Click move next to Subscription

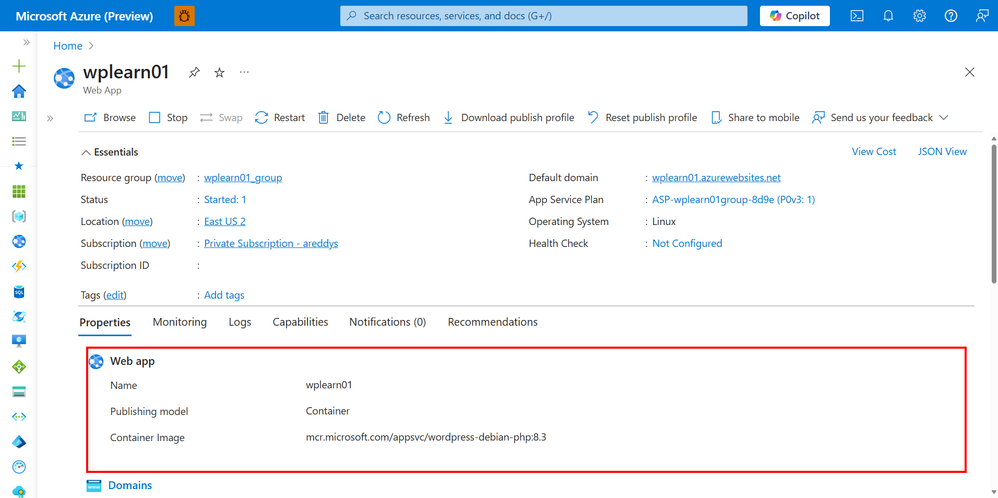point(154,243)
